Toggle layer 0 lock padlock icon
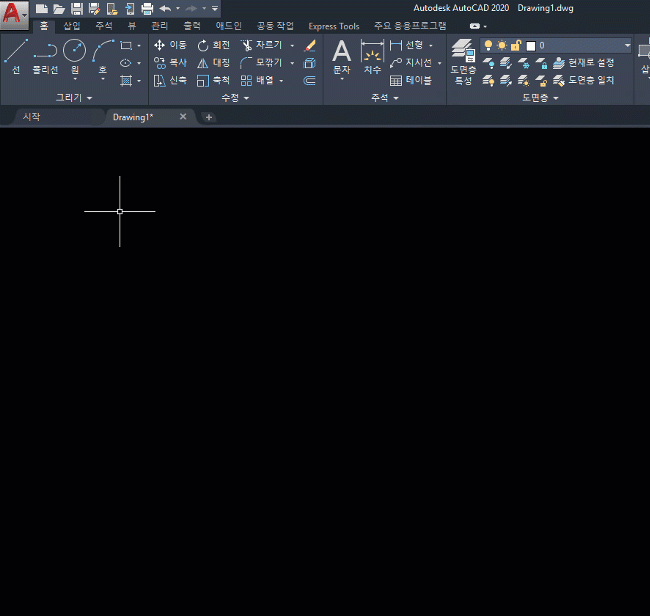This screenshot has width=650, height=616. (516, 45)
